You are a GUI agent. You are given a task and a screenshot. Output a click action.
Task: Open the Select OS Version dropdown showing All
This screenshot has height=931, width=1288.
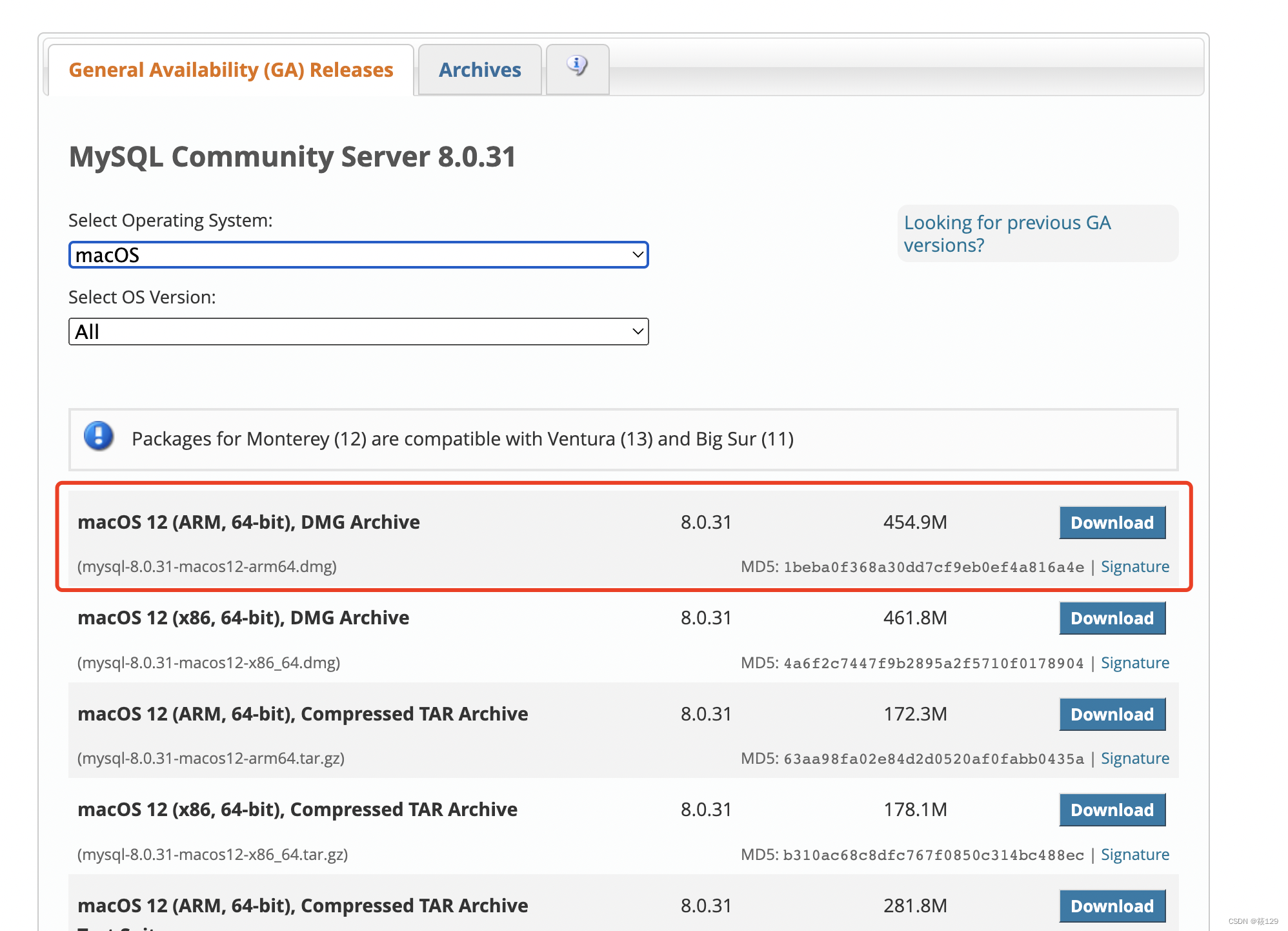coord(358,332)
